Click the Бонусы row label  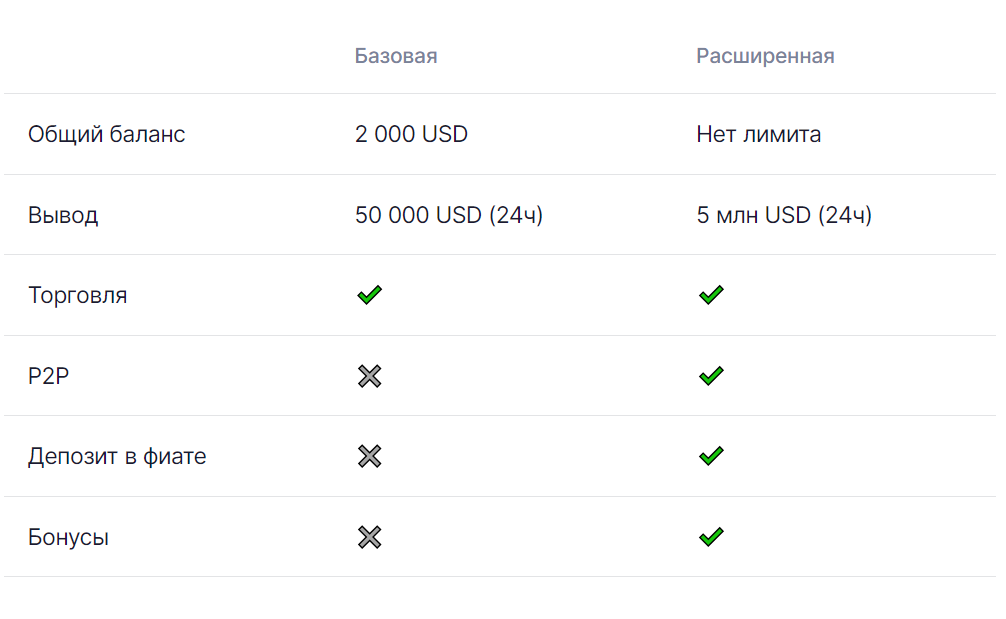[68, 537]
